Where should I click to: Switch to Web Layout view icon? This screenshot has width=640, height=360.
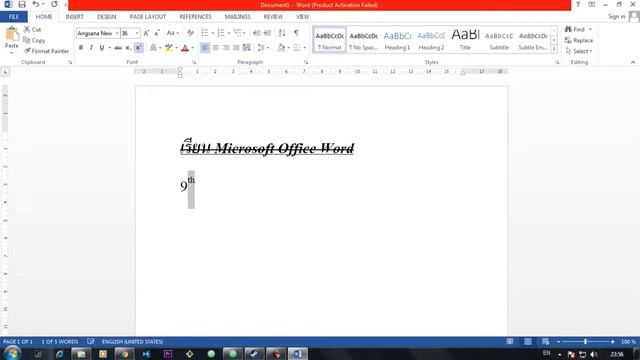click(546, 342)
